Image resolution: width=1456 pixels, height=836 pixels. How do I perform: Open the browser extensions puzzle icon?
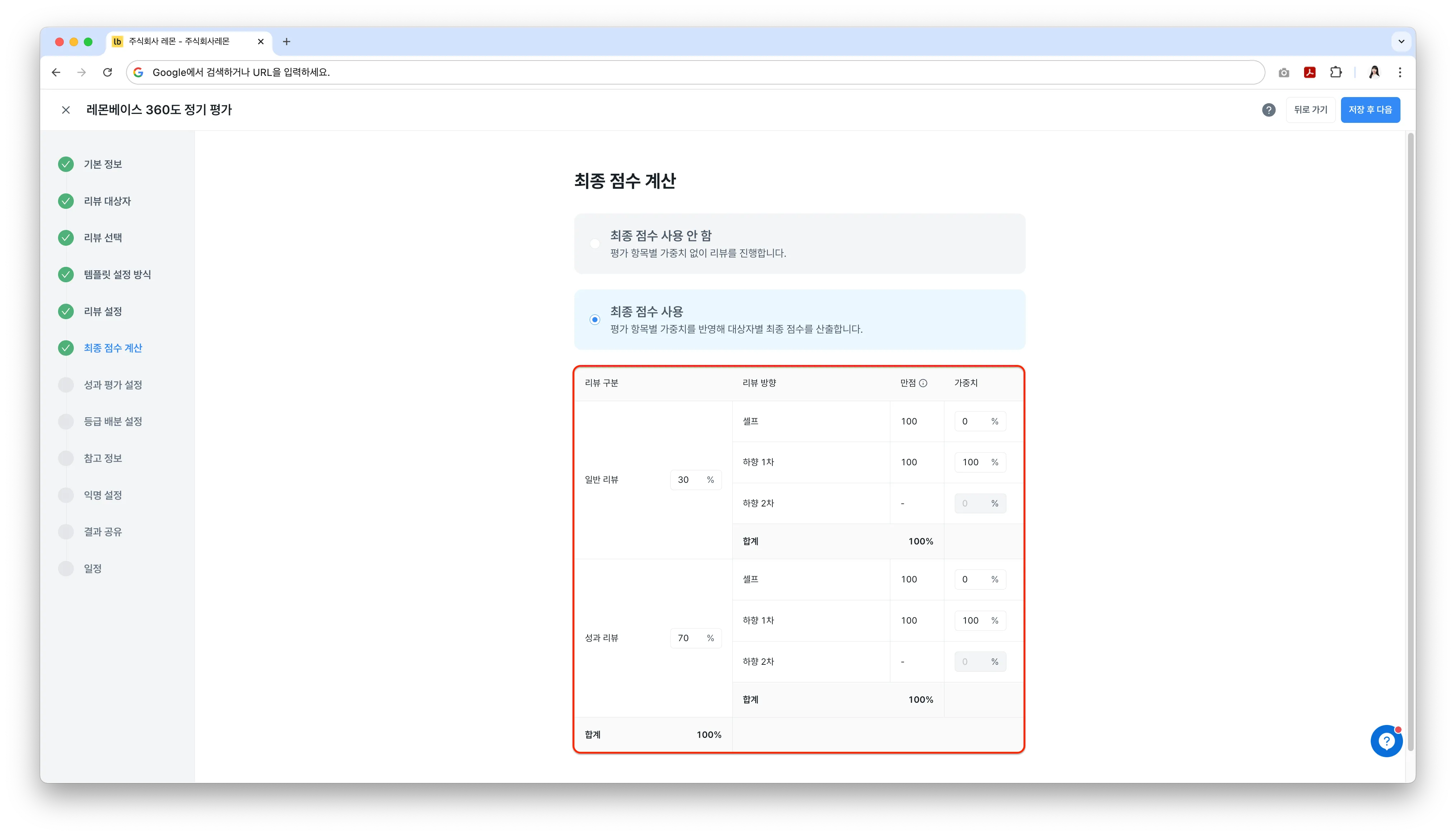click(x=1335, y=72)
